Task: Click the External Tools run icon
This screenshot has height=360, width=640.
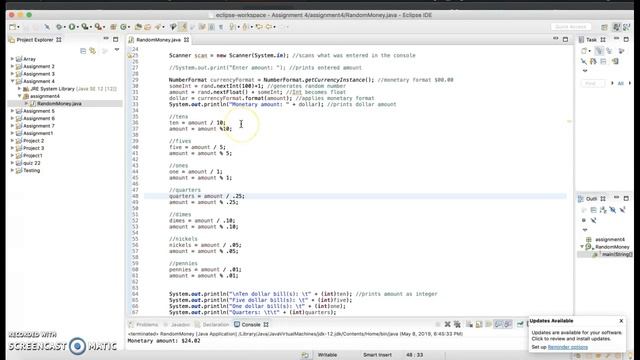Action: click(x=98, y=27)
